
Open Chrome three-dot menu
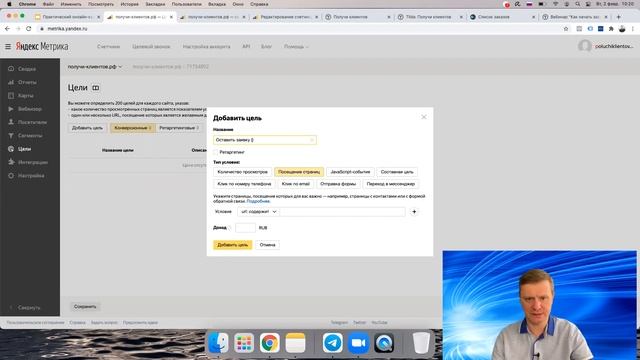(x=633, y=29)
